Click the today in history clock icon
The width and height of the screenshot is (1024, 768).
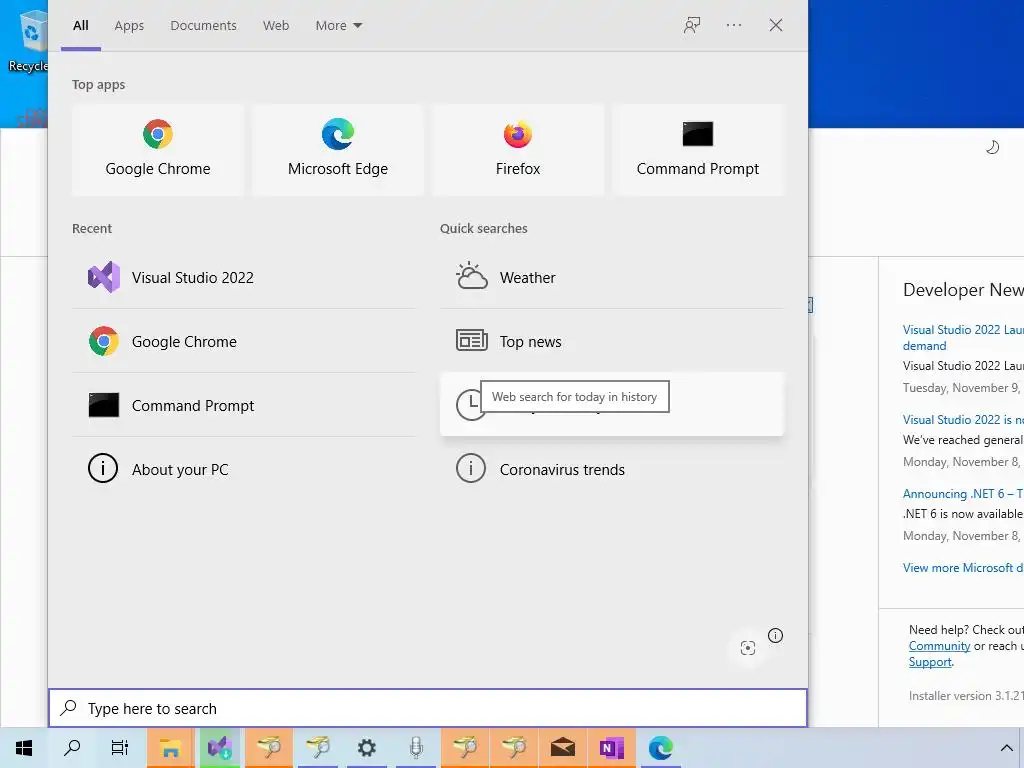(468, 406)
